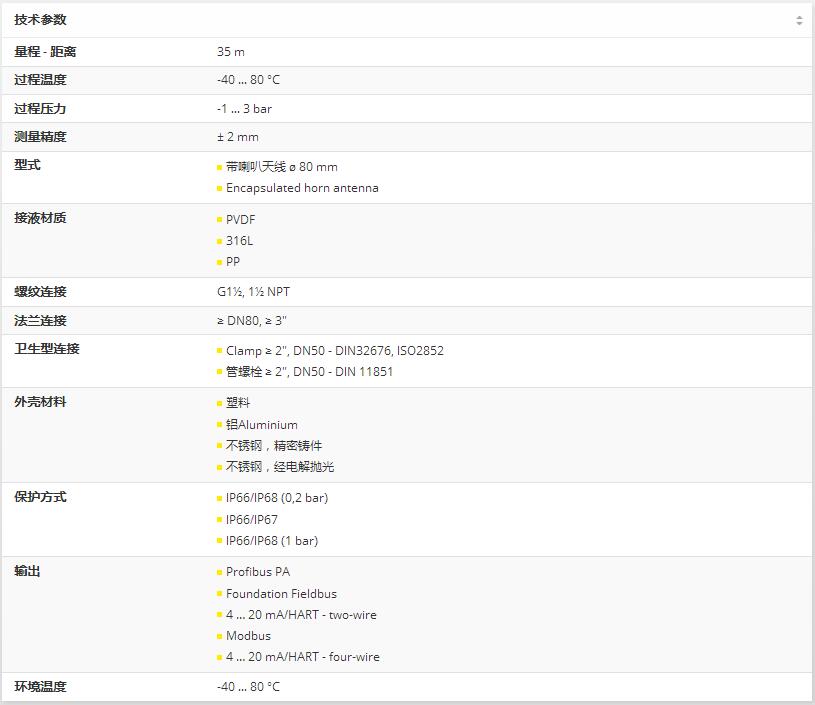The width and height of the screenshot is (815, 705).
Task: Click the G1½, 1½ NPT thread value
Action: 253,292
